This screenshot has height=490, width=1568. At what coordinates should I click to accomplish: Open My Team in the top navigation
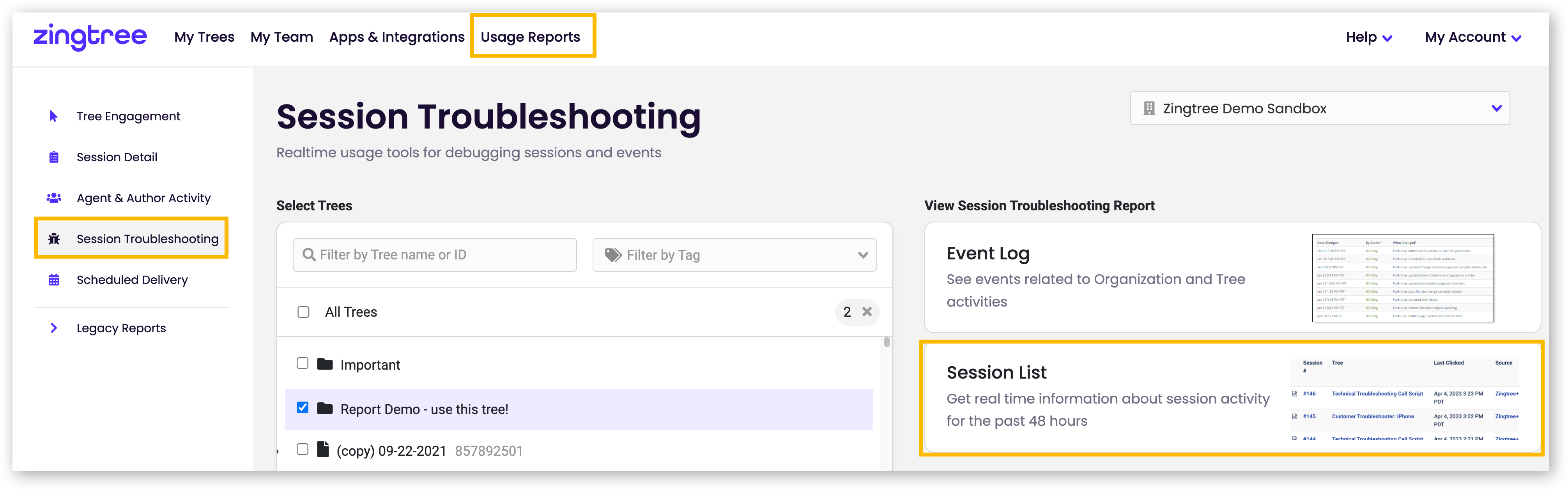point(282,37)
